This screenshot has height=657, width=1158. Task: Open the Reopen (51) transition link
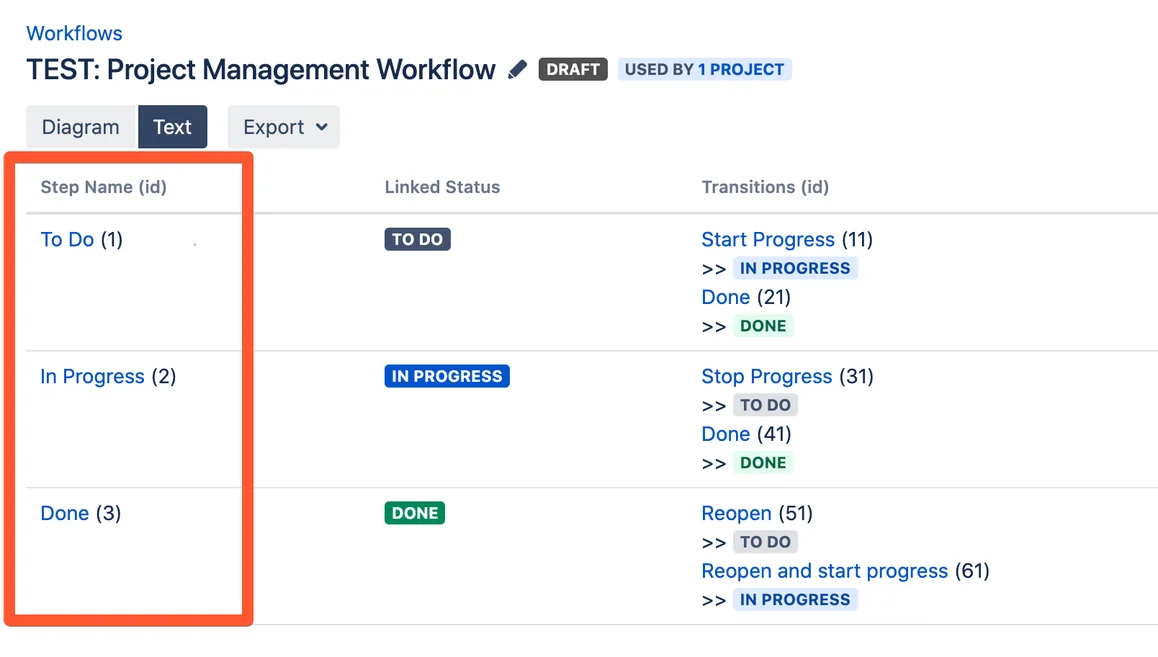(736, 513)
